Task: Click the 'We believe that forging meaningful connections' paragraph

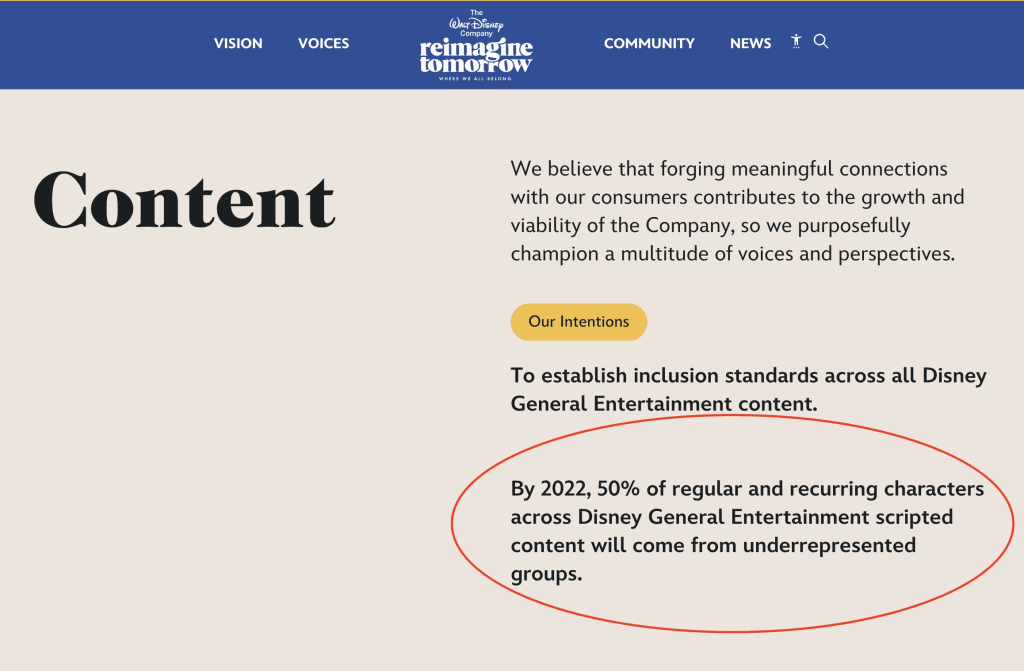Action: tap(737, 211)
